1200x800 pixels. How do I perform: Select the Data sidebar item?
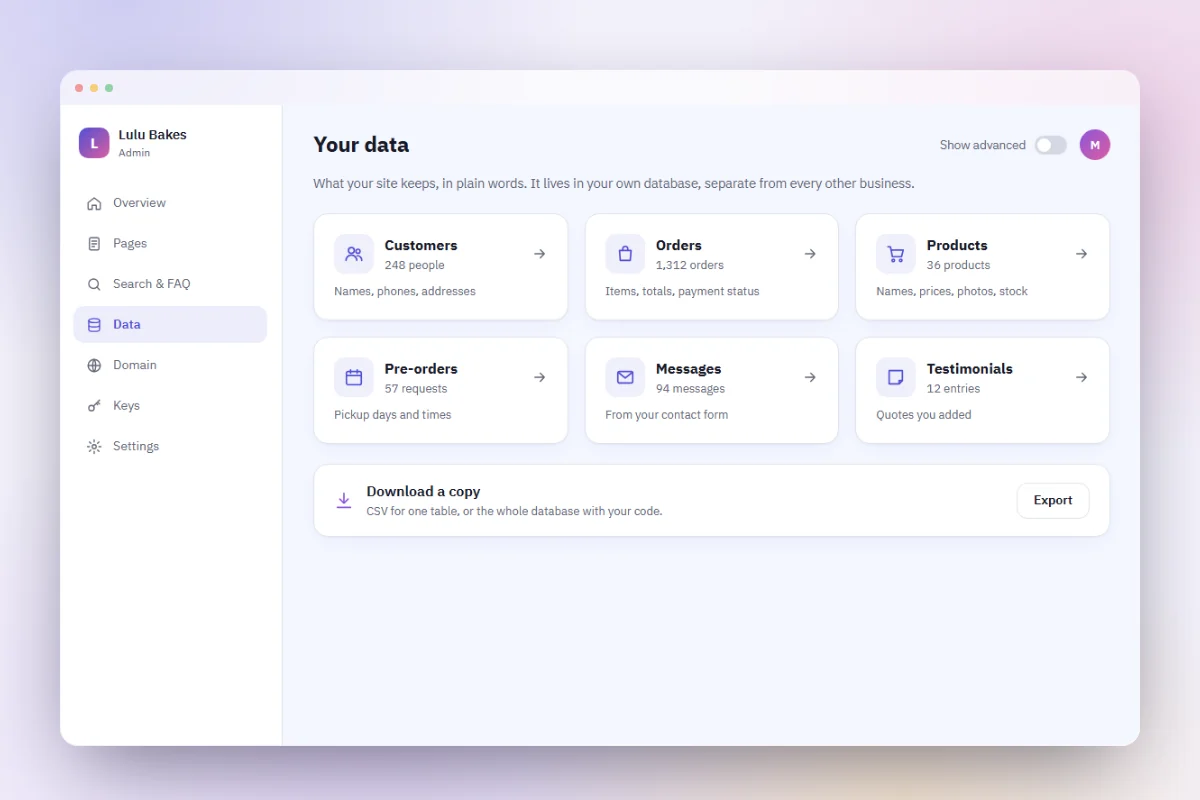coord(170,325)
